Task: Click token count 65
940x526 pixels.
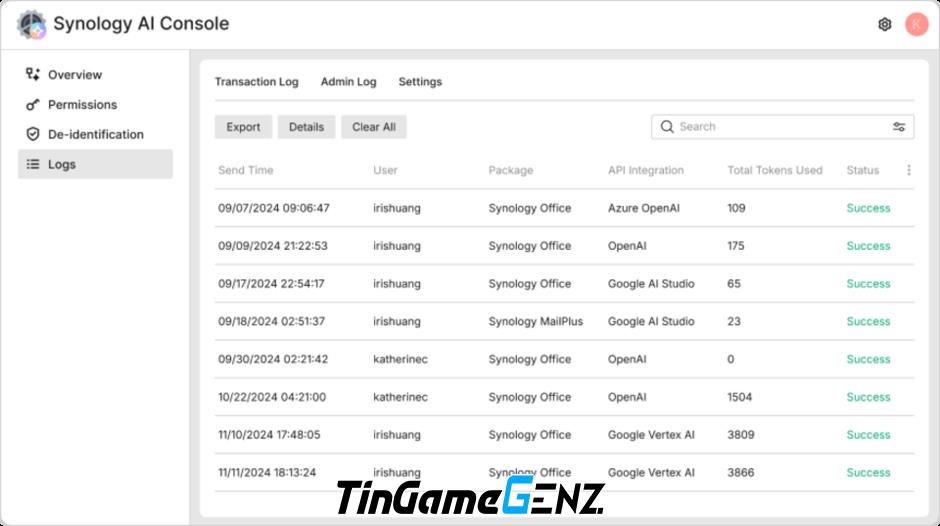Action: (734, 284)
